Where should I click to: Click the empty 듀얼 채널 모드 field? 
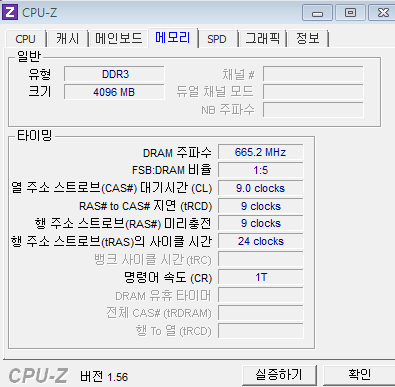coord(313,92)
